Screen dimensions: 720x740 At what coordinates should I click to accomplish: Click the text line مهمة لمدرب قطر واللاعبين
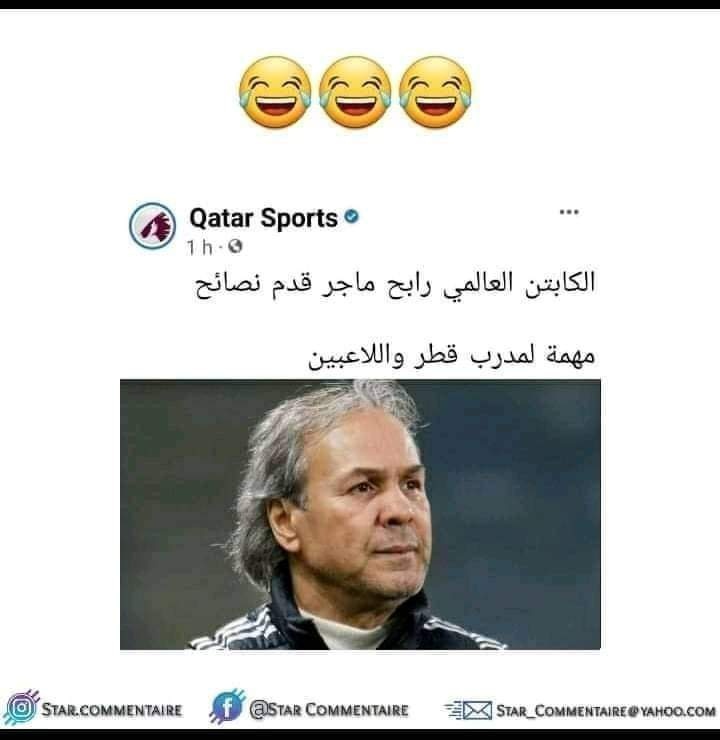point(452,355)
